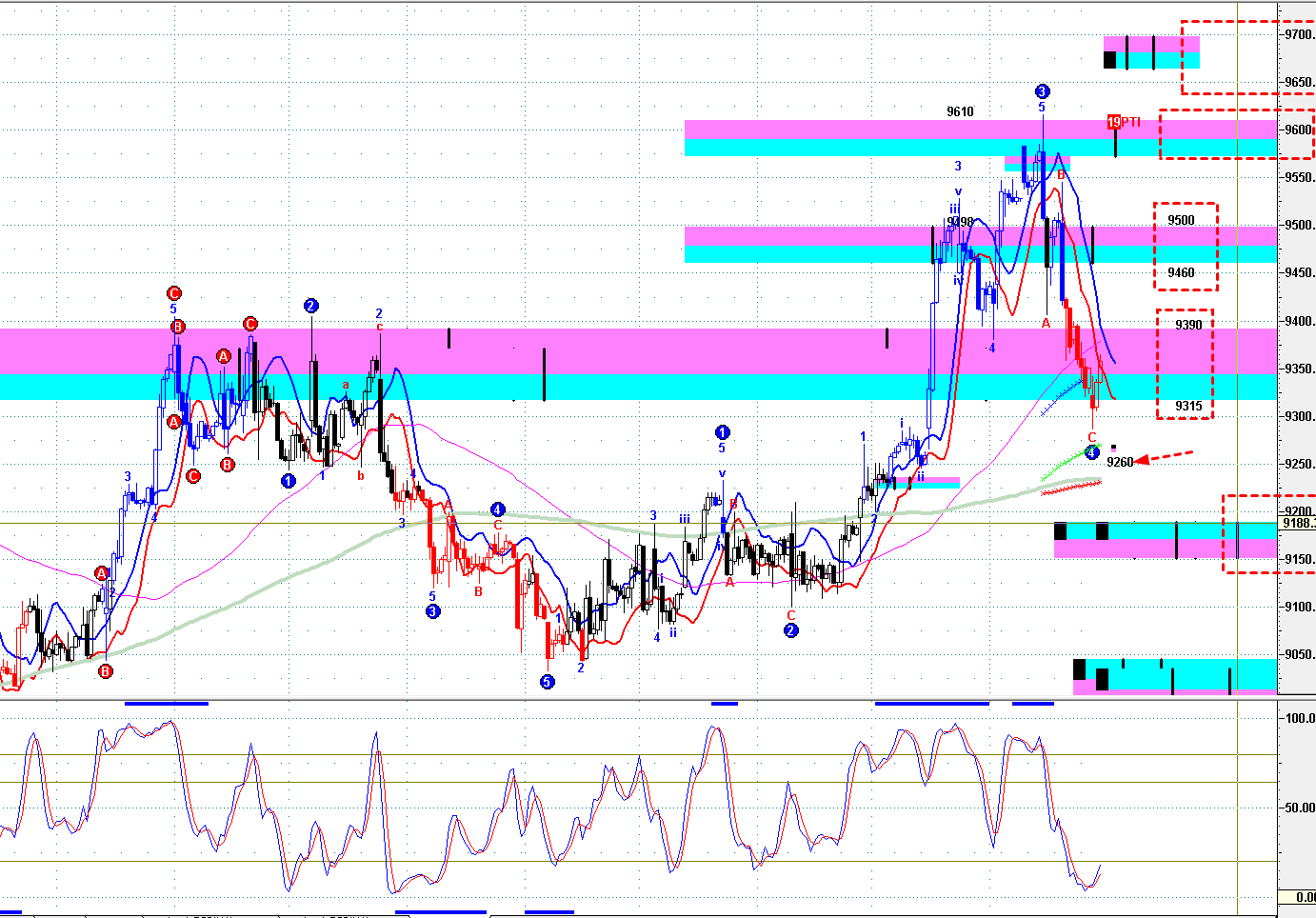Select the 9260 target price label

click(1121, 462)
